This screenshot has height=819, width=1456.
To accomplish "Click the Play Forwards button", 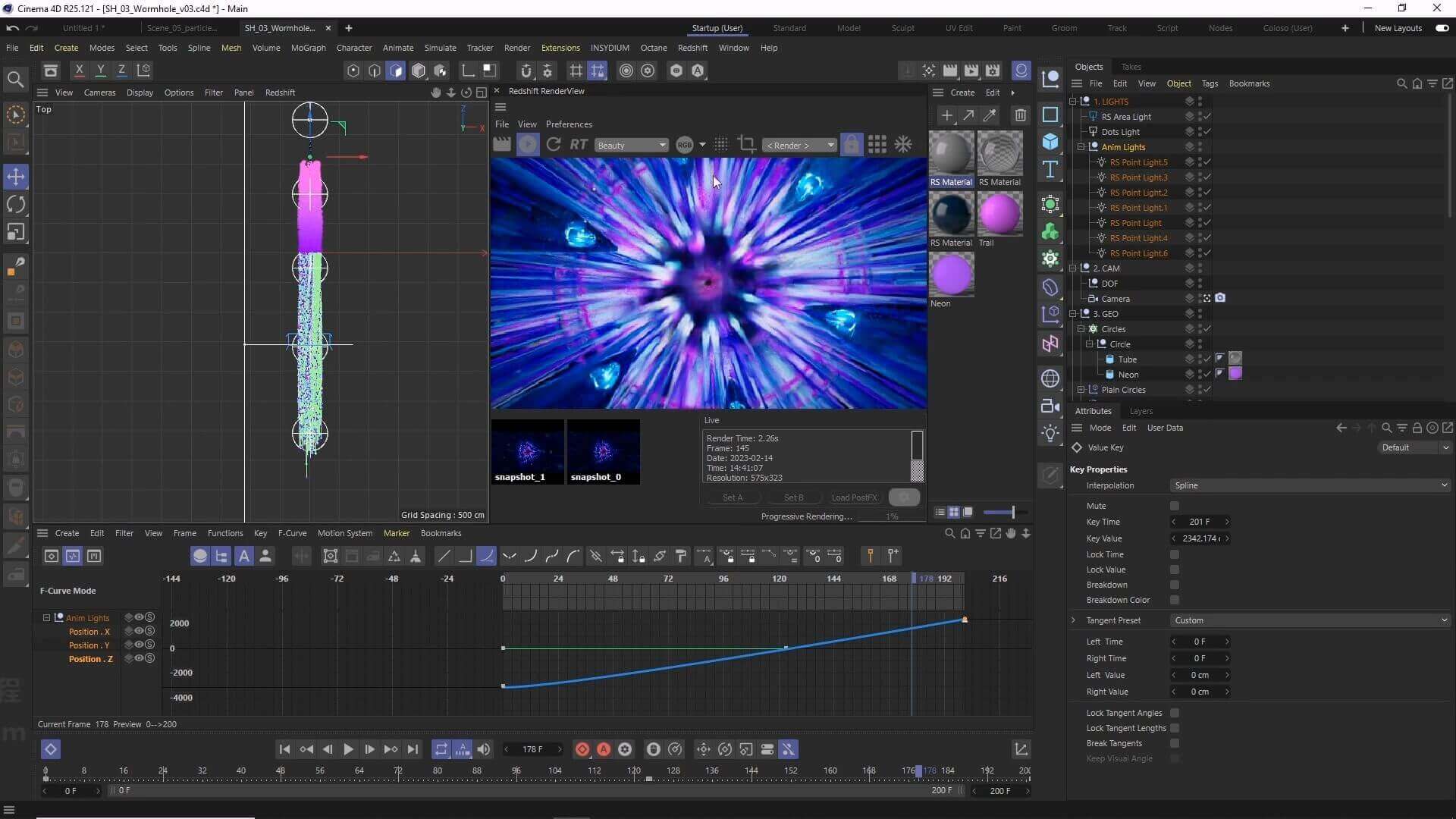I will coord(348,749).
